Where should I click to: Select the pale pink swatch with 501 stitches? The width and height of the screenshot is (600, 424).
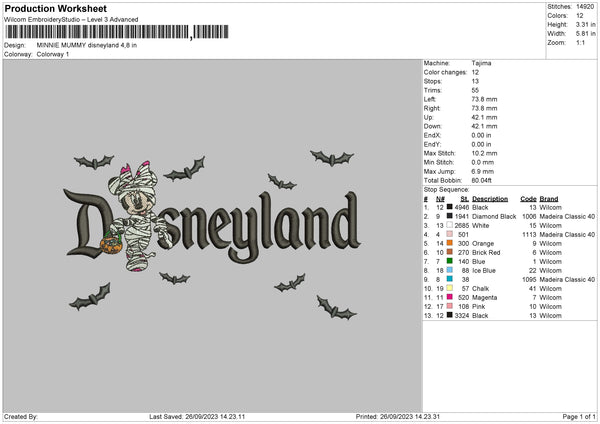450,234
